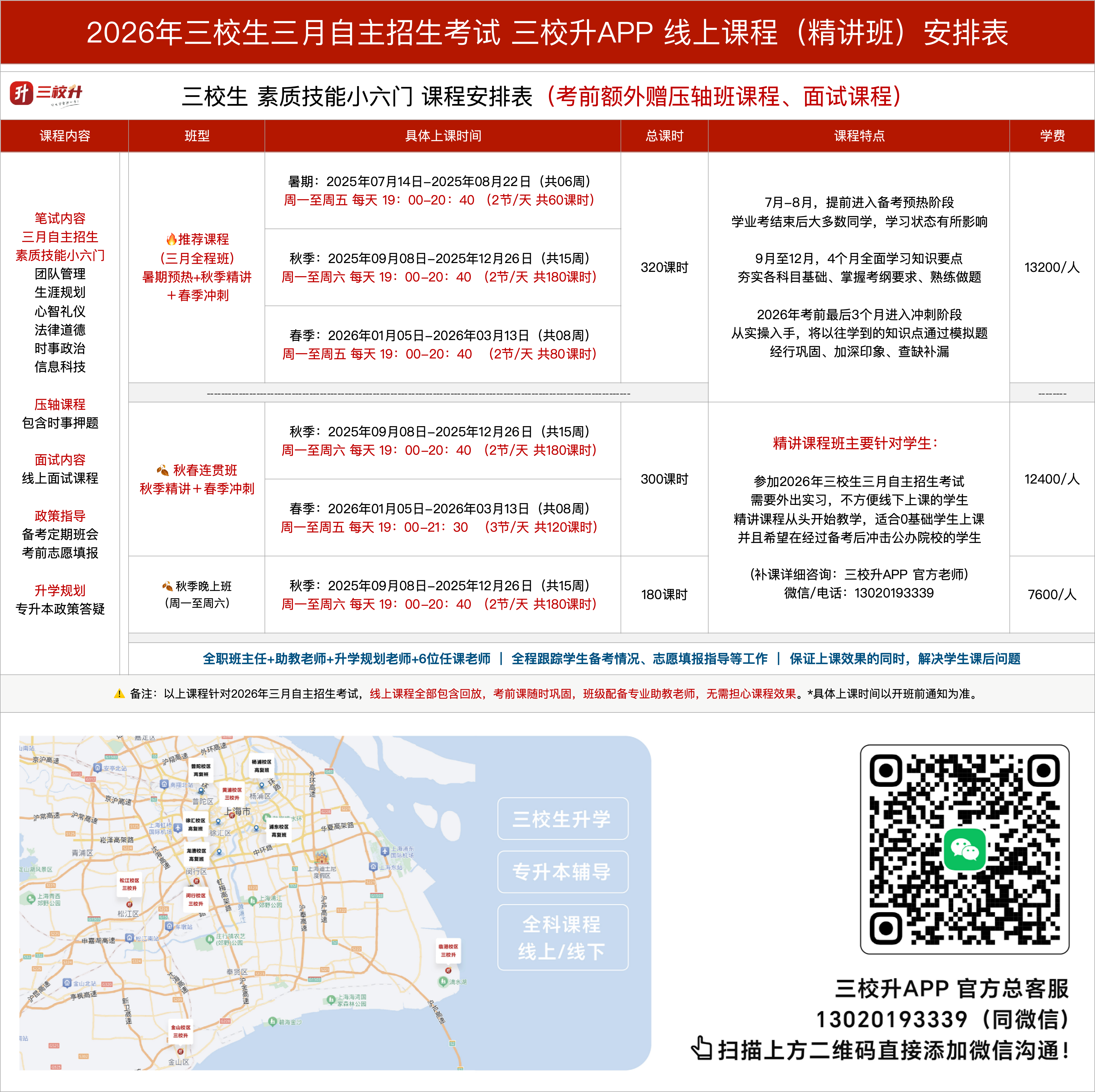Click the 精讲课程班主要针对学生 heading

pos(856,443)
